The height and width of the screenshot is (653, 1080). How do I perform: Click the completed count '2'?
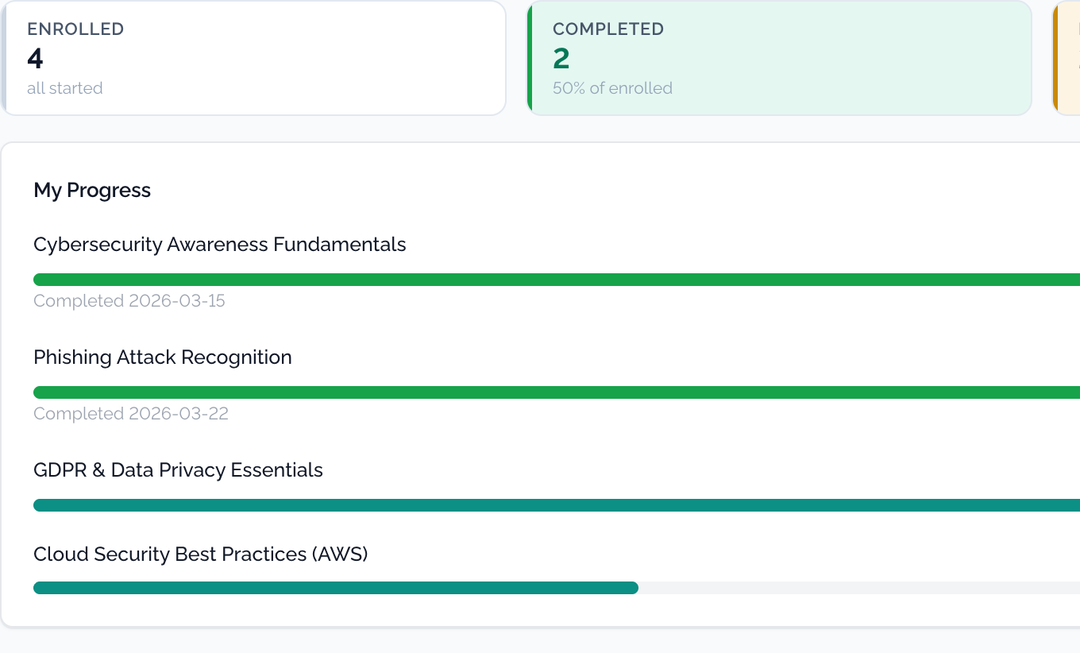tap(561, 59)
